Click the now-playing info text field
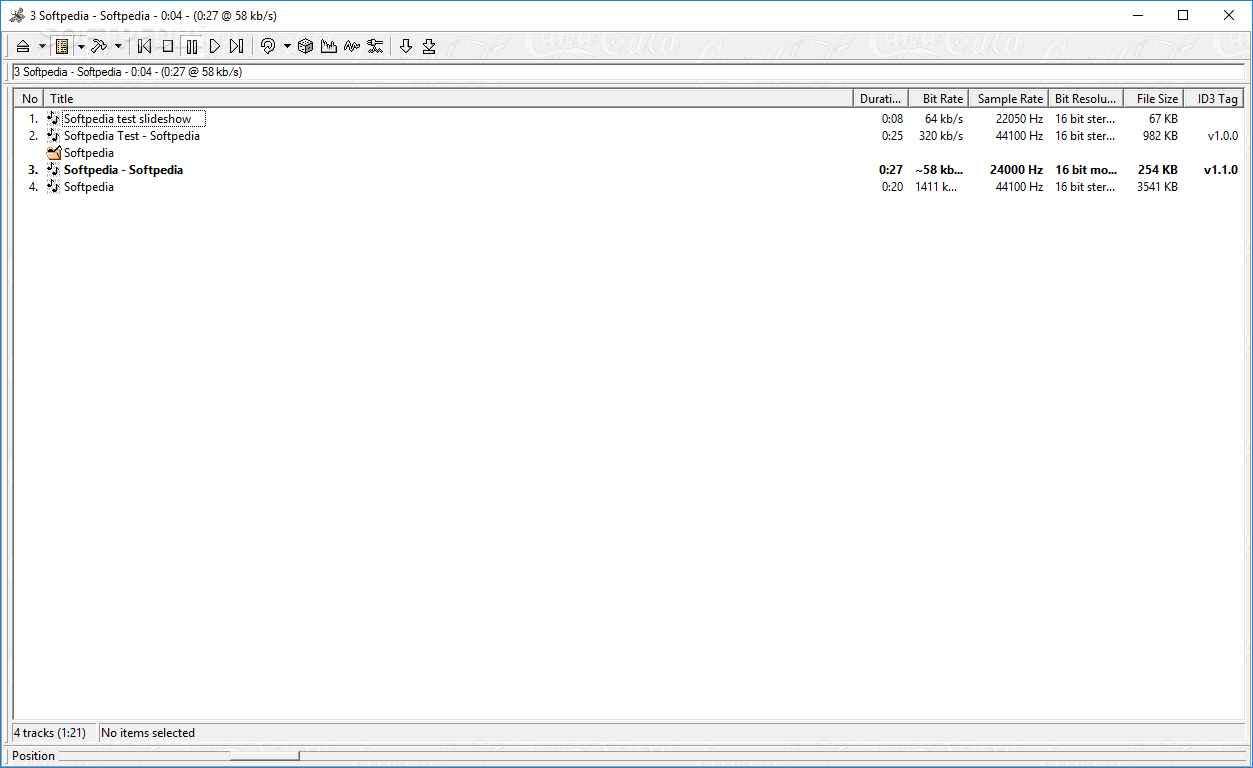The width and height of the screenshot is (1253, 768). click(627, 72)
